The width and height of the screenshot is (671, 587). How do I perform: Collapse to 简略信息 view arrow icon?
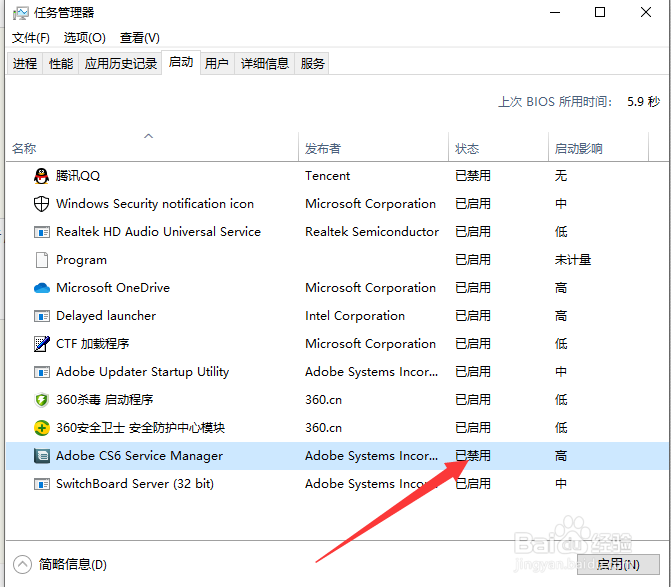pos(22,564)
